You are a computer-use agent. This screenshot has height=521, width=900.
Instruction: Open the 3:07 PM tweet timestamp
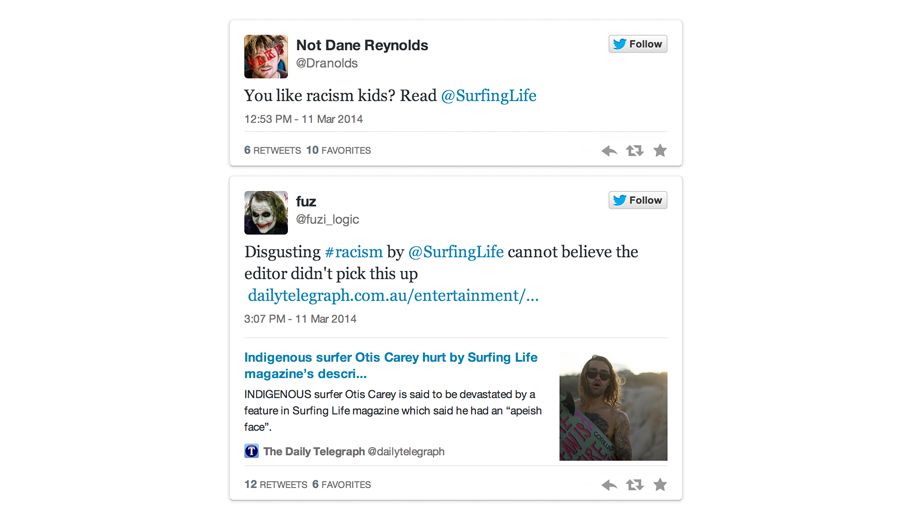point(300,319)
